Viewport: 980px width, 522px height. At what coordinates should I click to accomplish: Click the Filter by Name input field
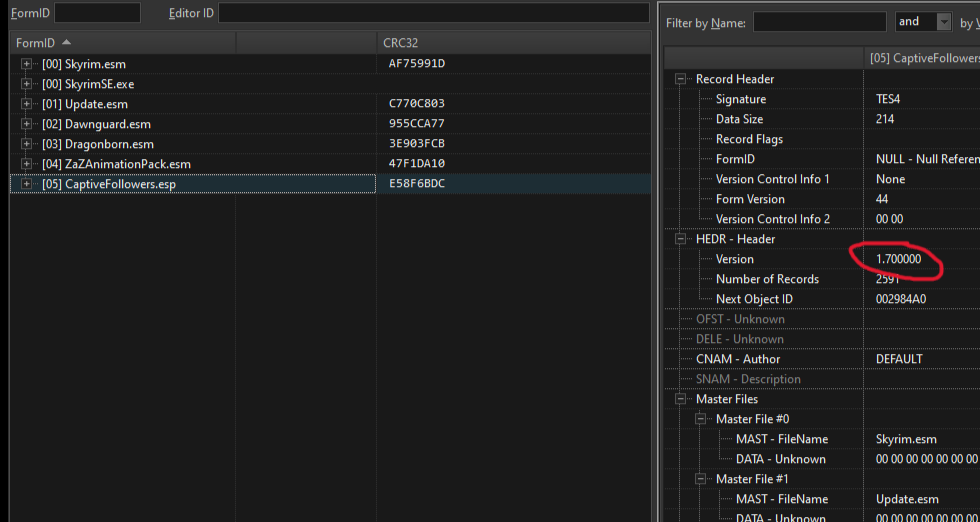819,22
